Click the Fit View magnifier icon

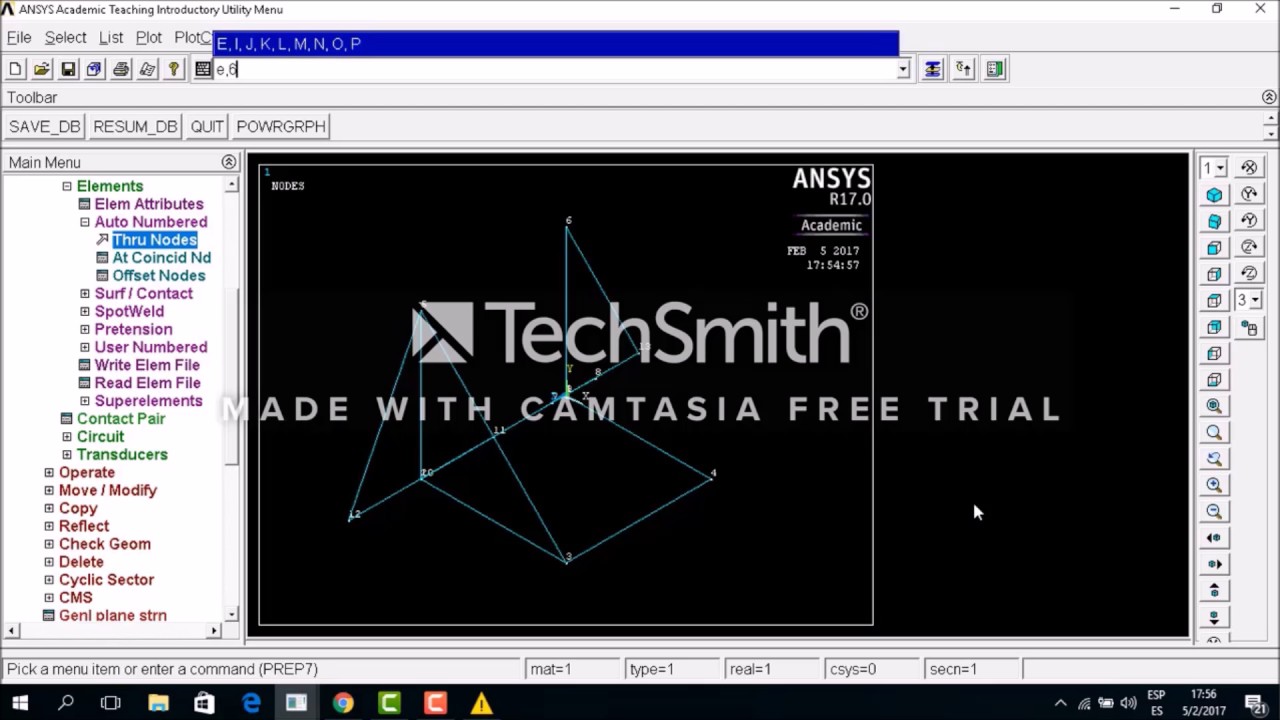(1214, 406)
